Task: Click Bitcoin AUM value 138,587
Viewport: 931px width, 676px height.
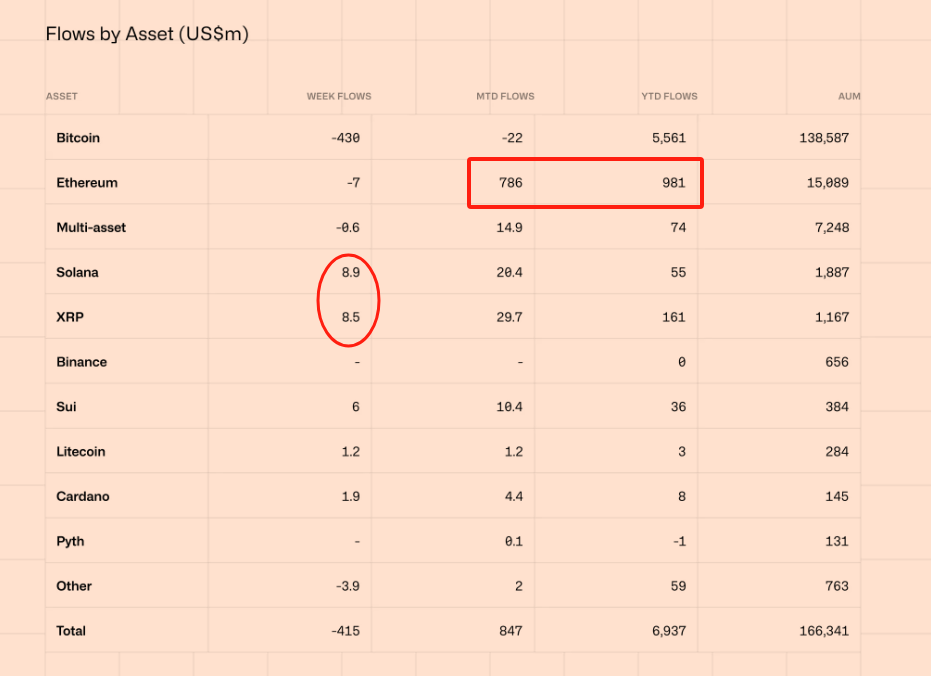Action: pos(824,138)
